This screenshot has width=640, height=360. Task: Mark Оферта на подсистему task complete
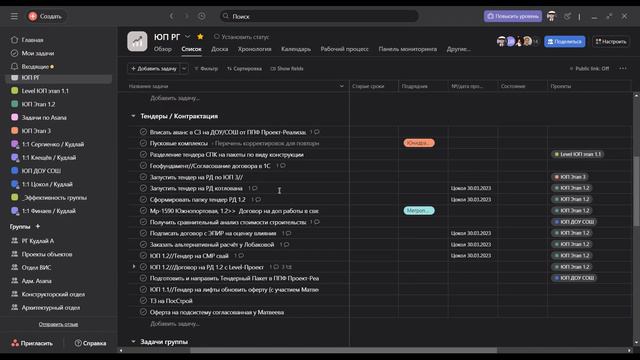tap(143, 312)
